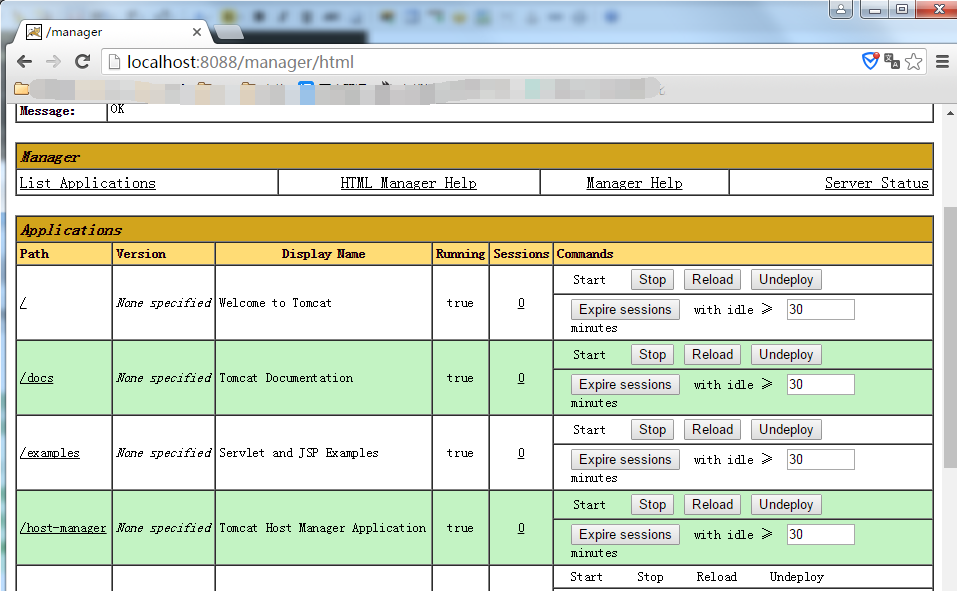The width and height of the screenshot is (957, 591).
Task: Reload the /host-manager application
Action: click(712, 505)
